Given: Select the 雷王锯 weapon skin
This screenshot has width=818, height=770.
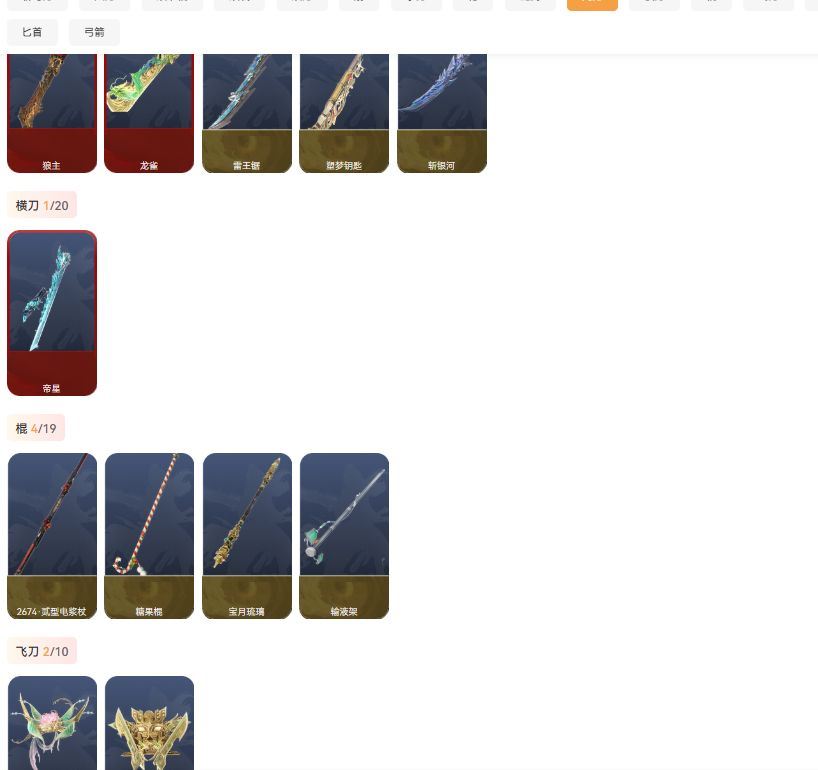Looking at the screenshot, I should click(x=247, y=113).
